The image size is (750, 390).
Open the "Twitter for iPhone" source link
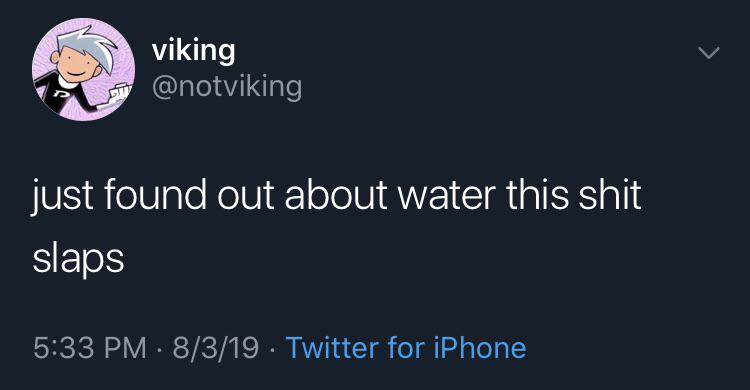click(406, 348)
